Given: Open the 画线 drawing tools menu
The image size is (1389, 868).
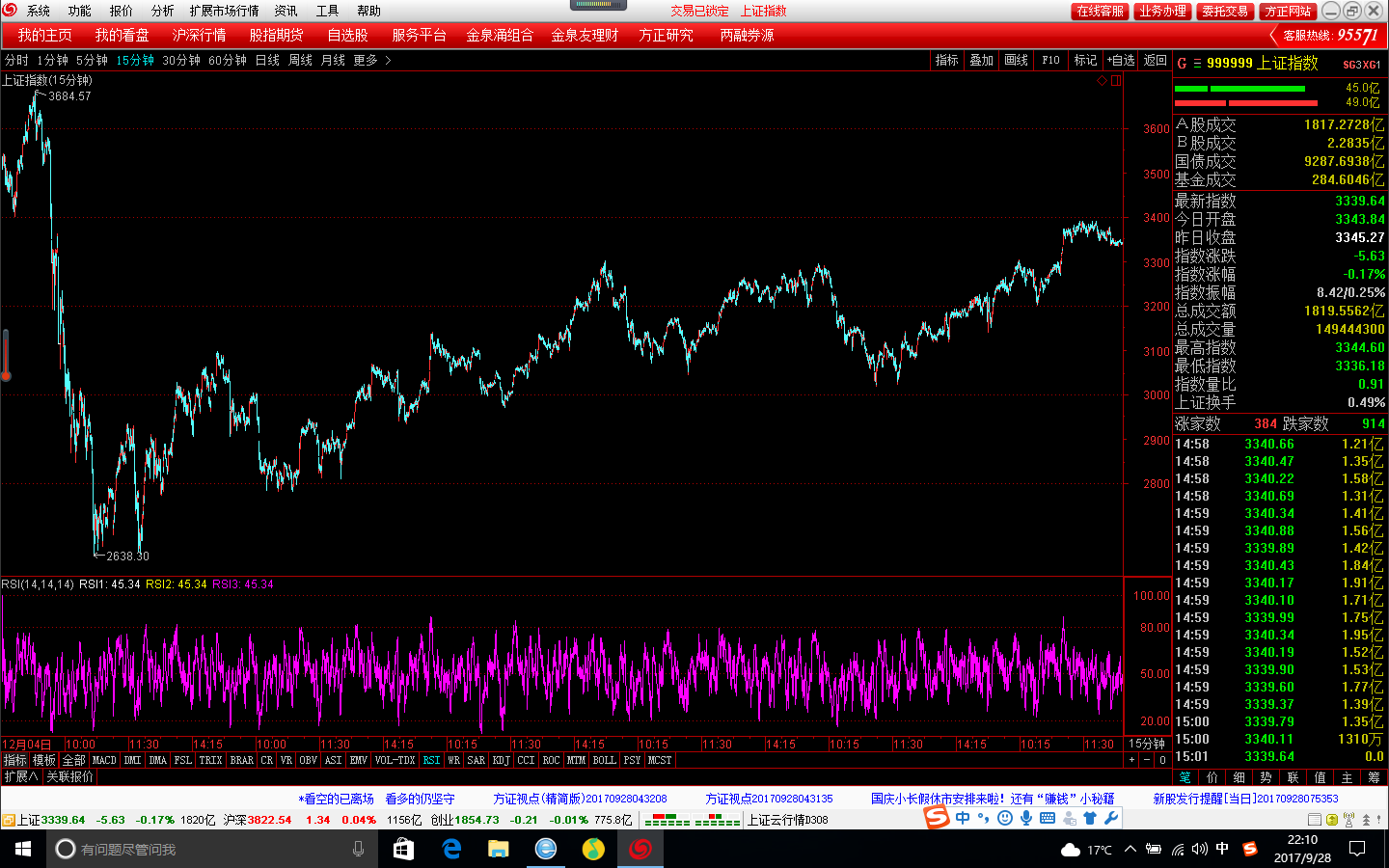Looking at the screenshot, I should [1016, 60].
